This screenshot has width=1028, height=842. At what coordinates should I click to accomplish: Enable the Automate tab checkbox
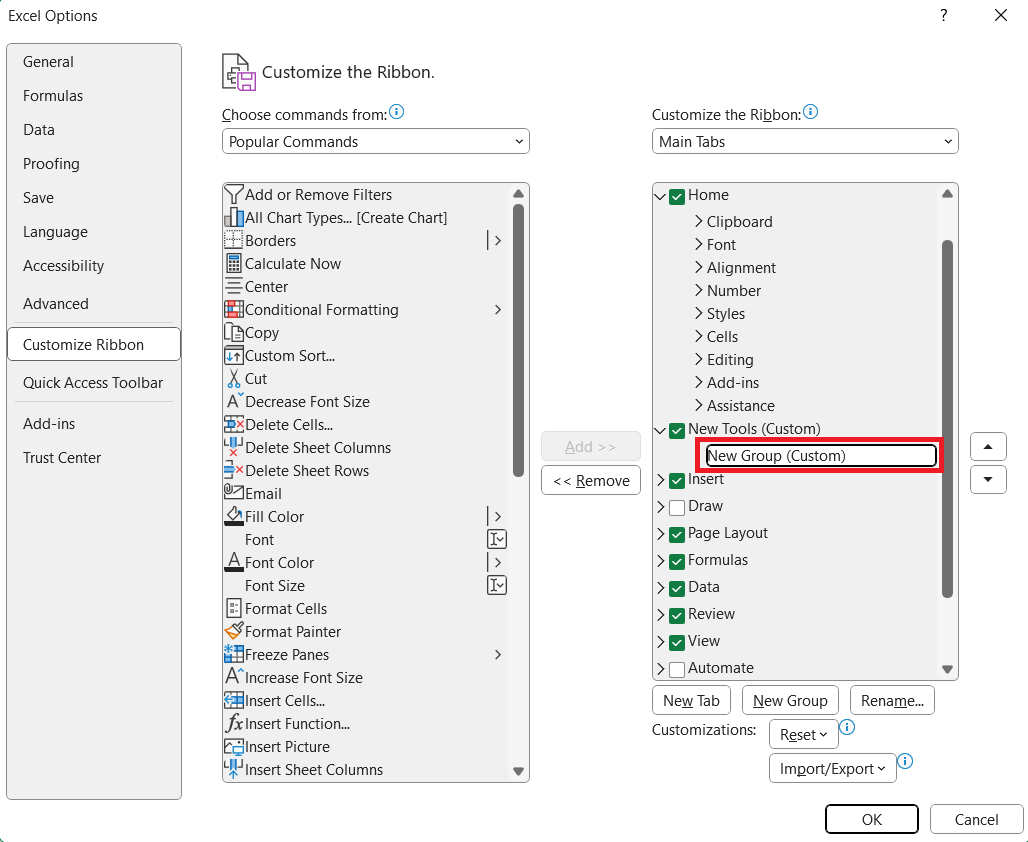click(x=677, y=669)
